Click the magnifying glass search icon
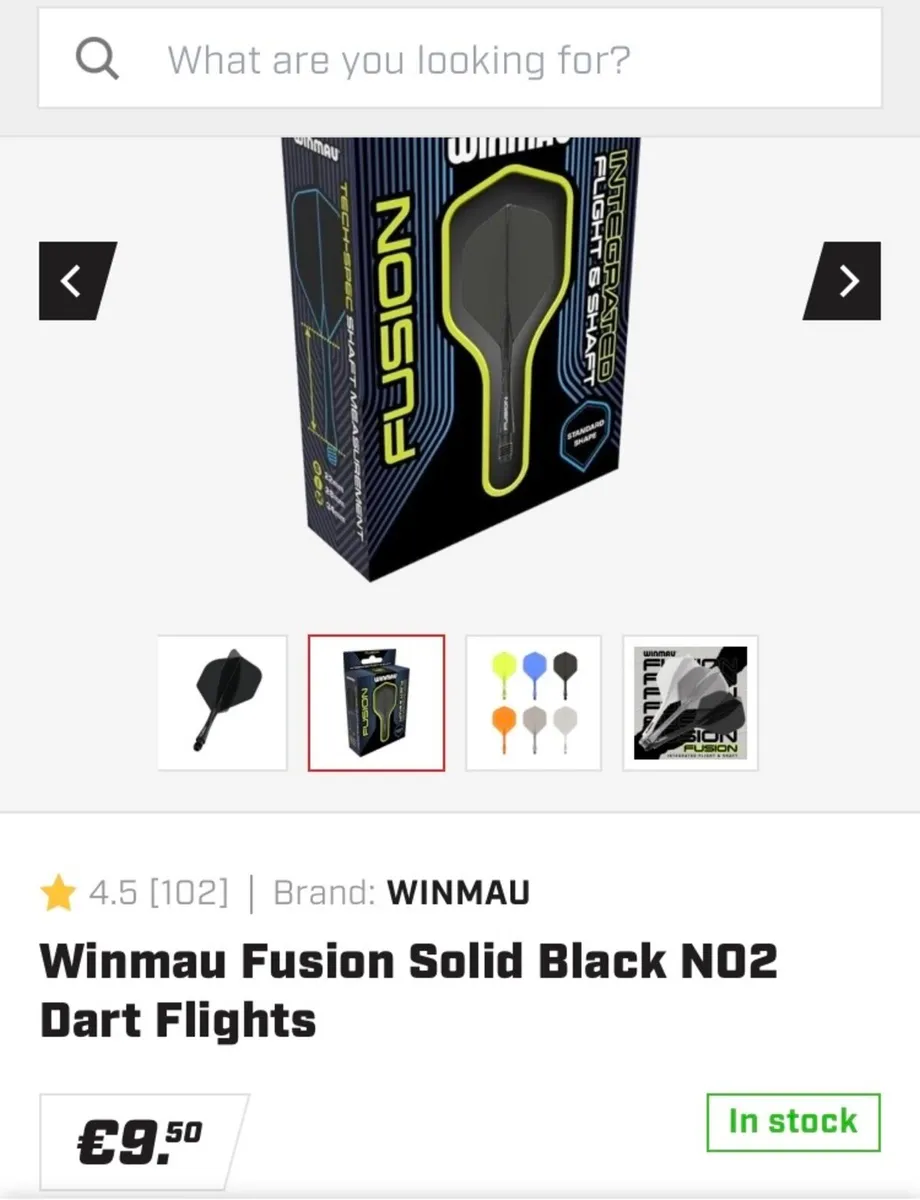This screenshot has width=920, height=1200. (x=97, y=59)
